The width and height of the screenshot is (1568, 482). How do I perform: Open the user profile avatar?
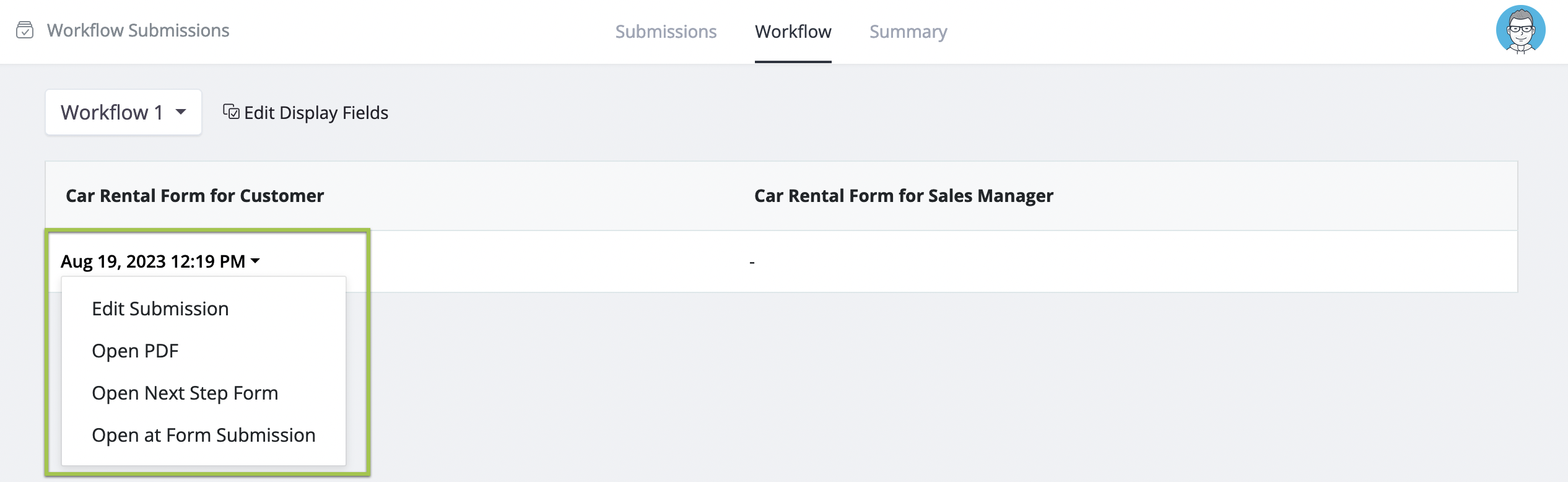(x=1520, y=30)
